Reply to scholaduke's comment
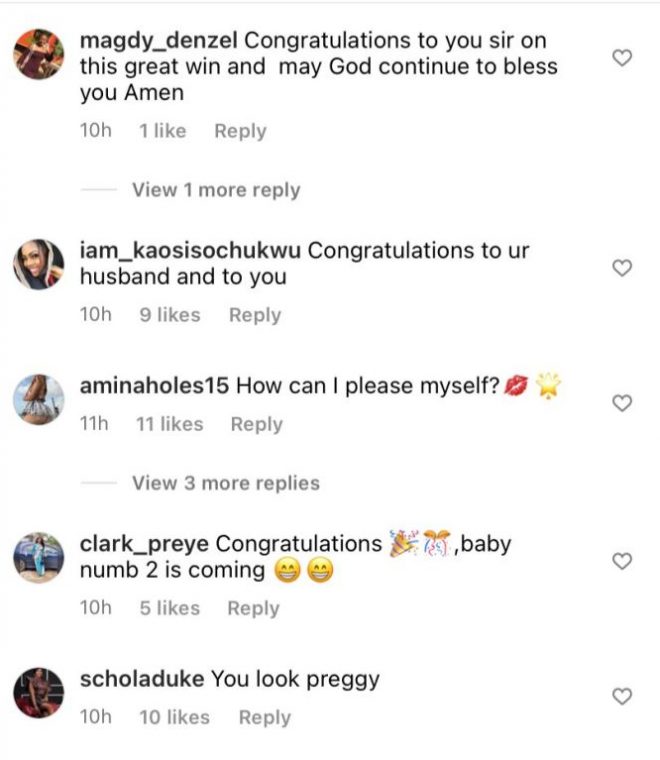Screen dimensions: 660x760 (264, 717)
